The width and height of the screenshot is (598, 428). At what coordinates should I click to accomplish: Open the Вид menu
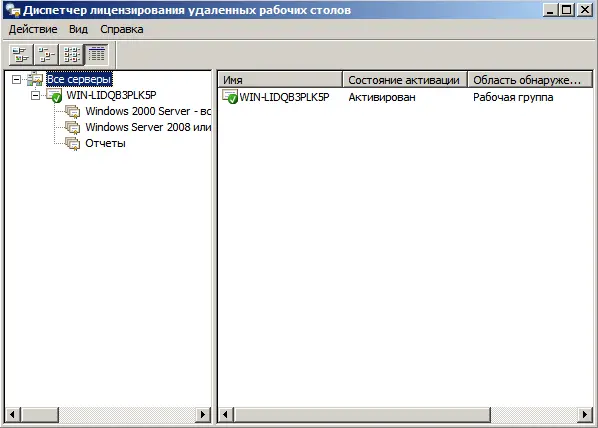pyautogui.click(x=78, y=29)
